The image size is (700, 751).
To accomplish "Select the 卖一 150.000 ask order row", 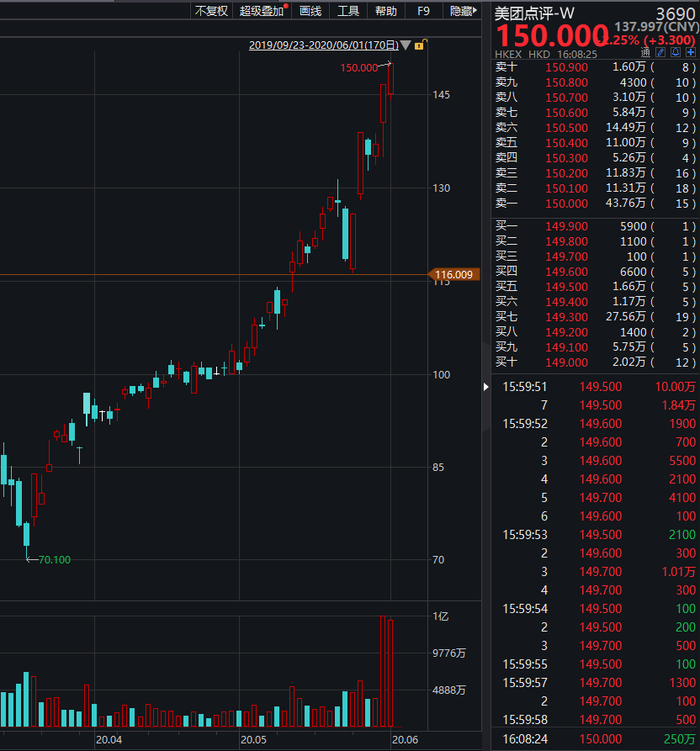I will [595, 203].
